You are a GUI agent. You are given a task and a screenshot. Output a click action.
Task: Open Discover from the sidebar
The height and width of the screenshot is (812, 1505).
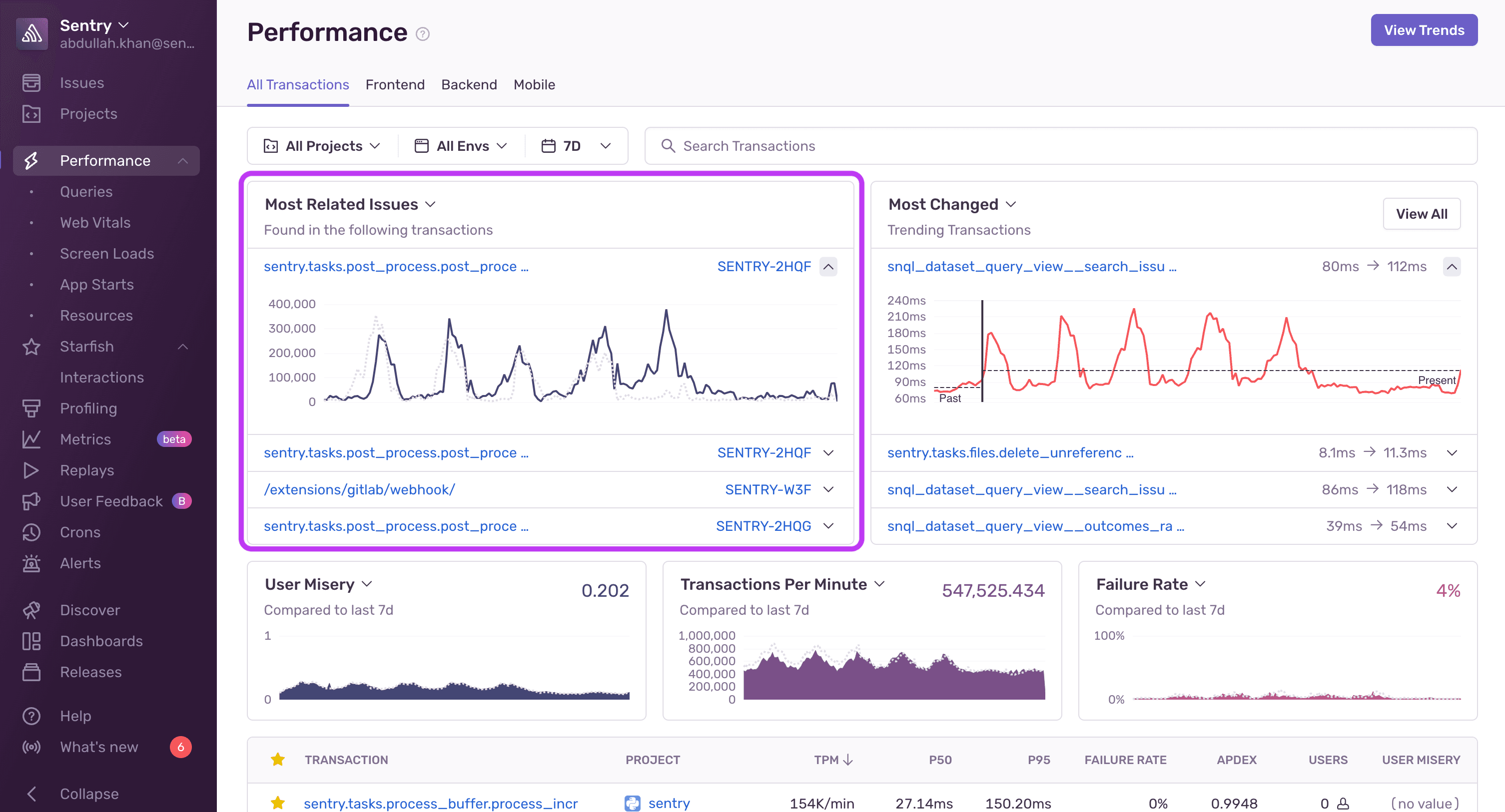[x=90, y=609]
